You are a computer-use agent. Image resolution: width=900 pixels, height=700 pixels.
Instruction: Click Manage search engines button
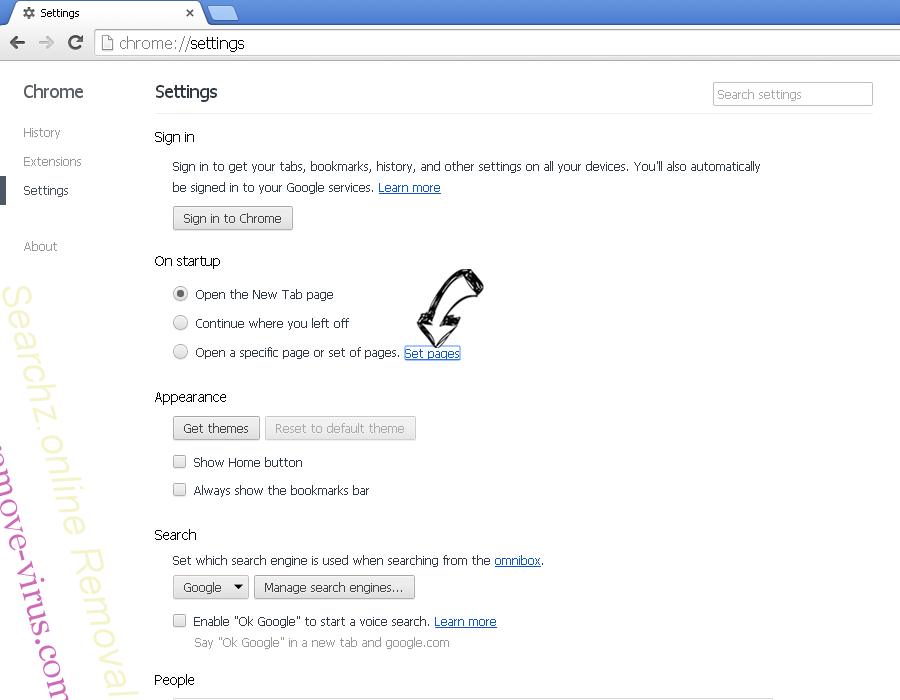[x=334, y=587]
